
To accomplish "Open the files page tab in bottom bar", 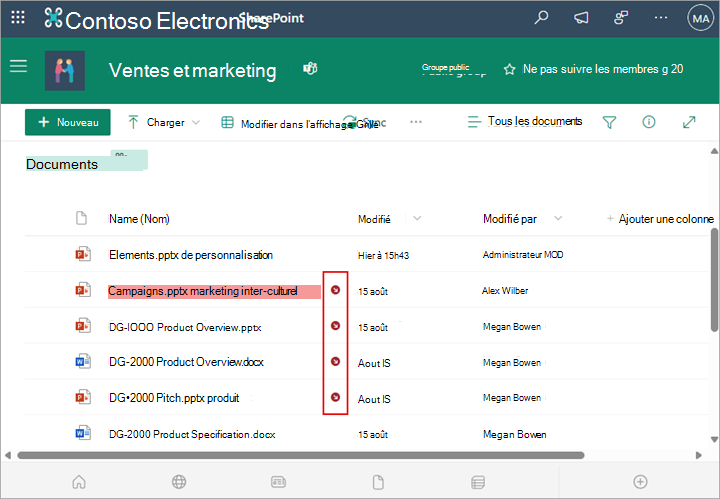I will pyautogui.click(x=378, y=482).
